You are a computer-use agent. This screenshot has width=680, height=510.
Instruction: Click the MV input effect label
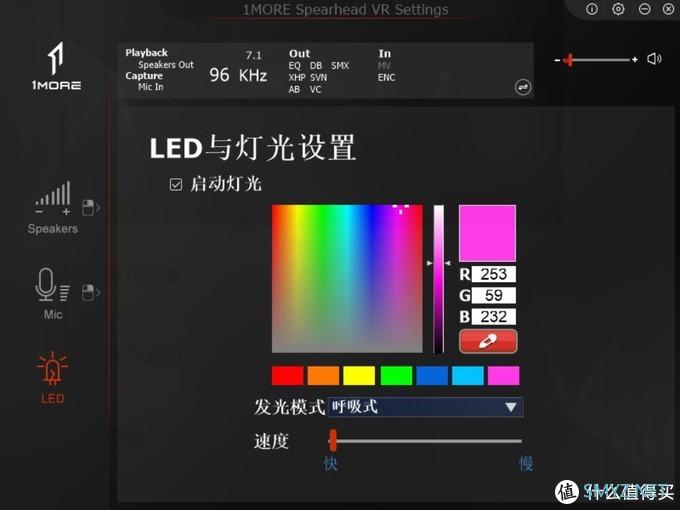(384, 66)
